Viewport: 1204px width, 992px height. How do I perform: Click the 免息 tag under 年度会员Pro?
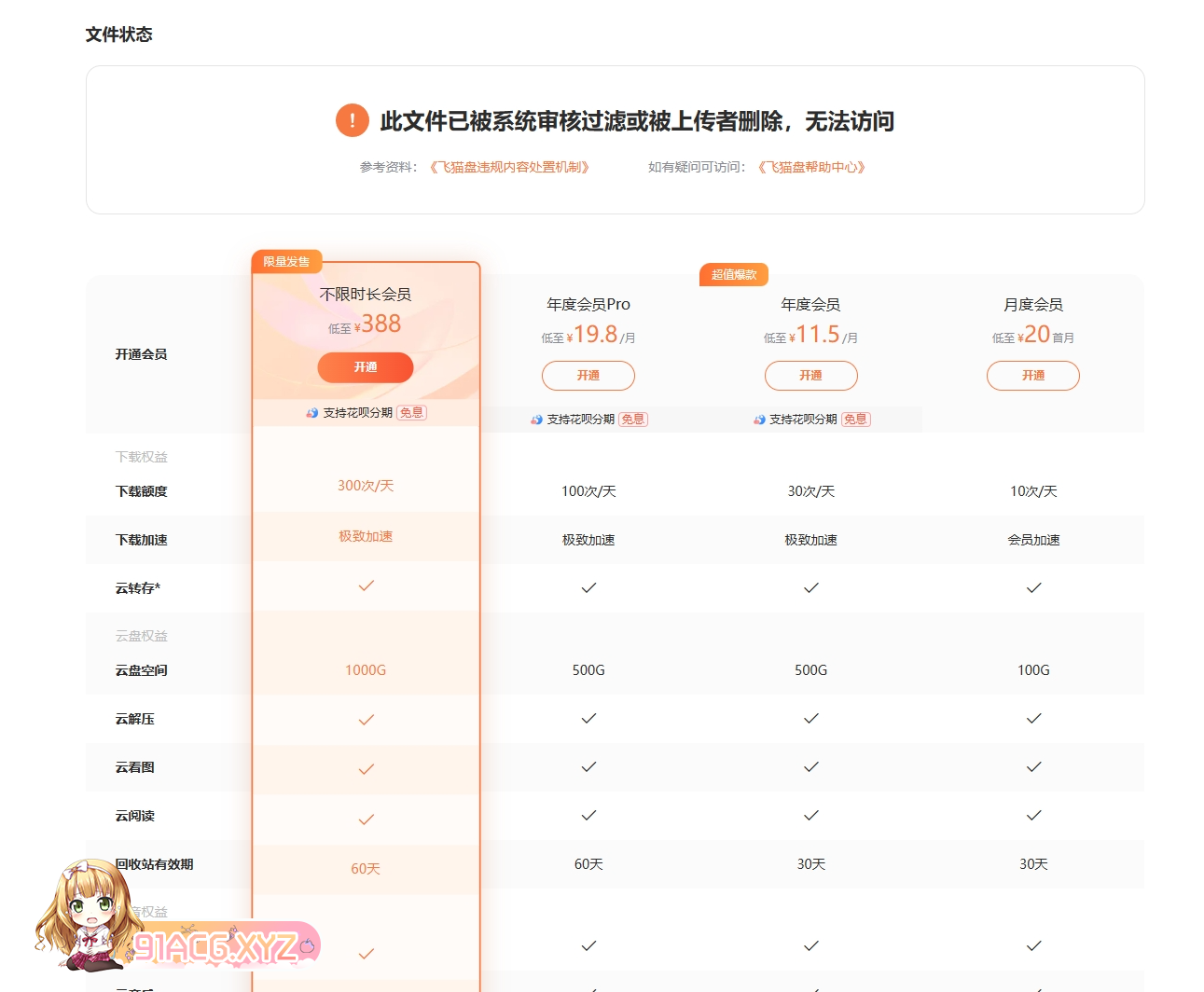[x=633, y=420]
